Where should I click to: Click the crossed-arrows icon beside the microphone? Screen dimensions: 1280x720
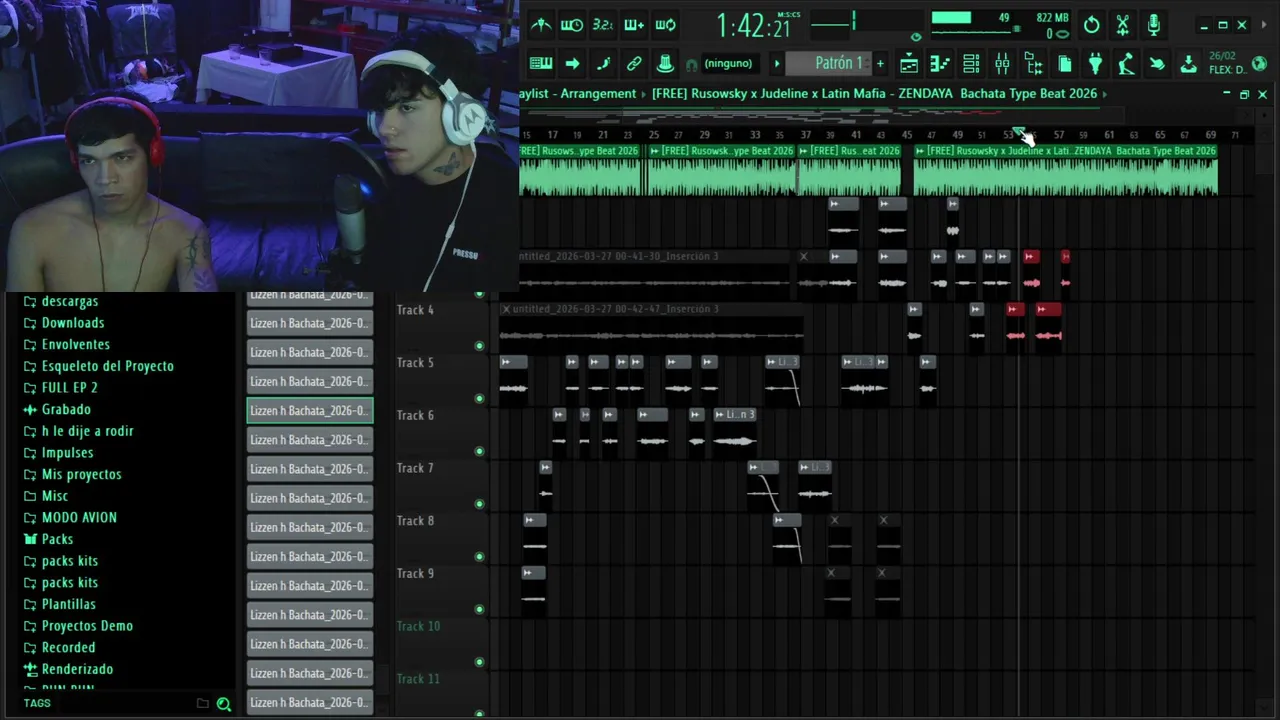click(1123, 25)
